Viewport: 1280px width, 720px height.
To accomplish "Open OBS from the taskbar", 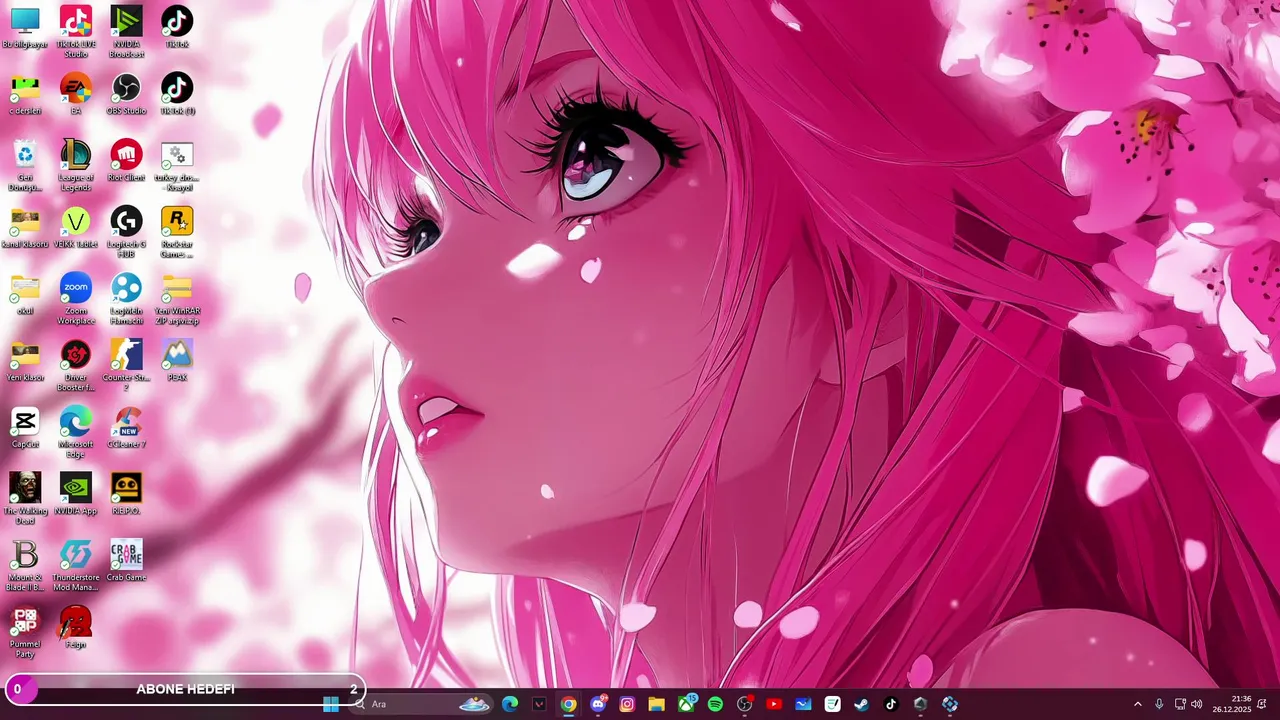I will [x=744, y=704].
